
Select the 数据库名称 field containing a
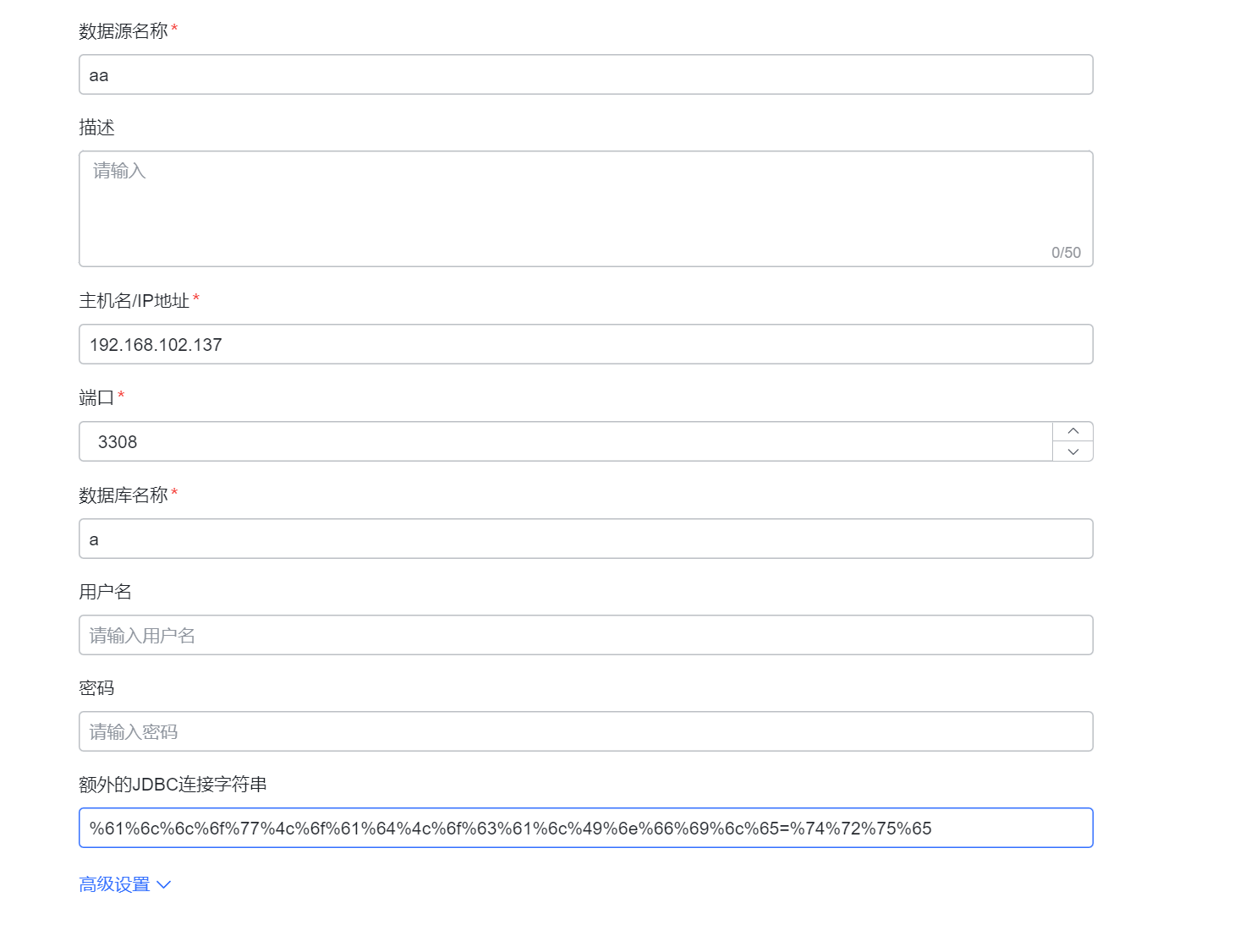pos(586,539)
